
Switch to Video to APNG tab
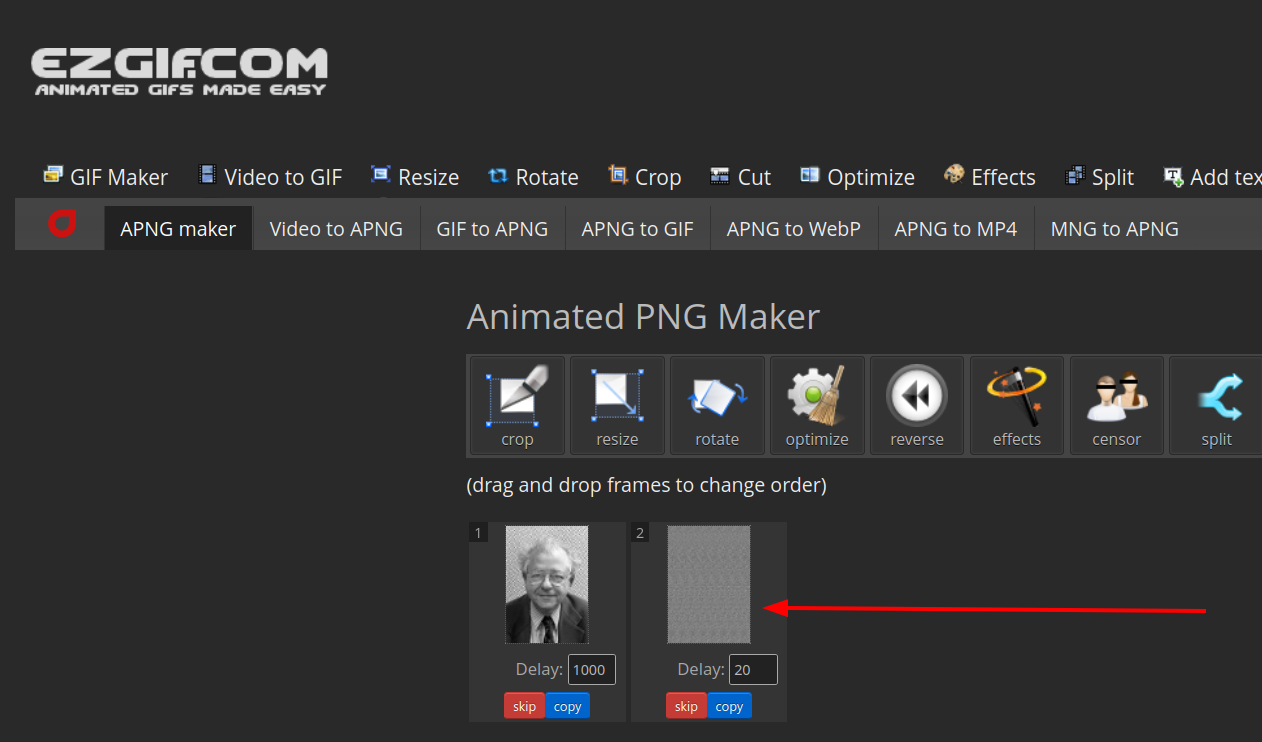coord(336,229)
